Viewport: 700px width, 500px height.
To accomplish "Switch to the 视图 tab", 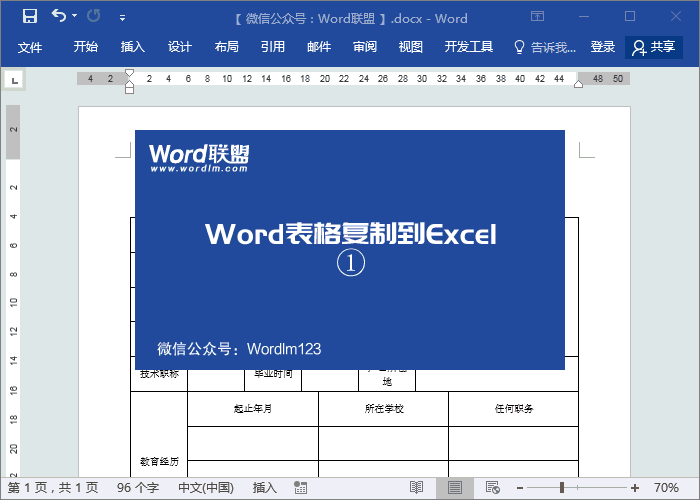I will click(x=411, y=47).
